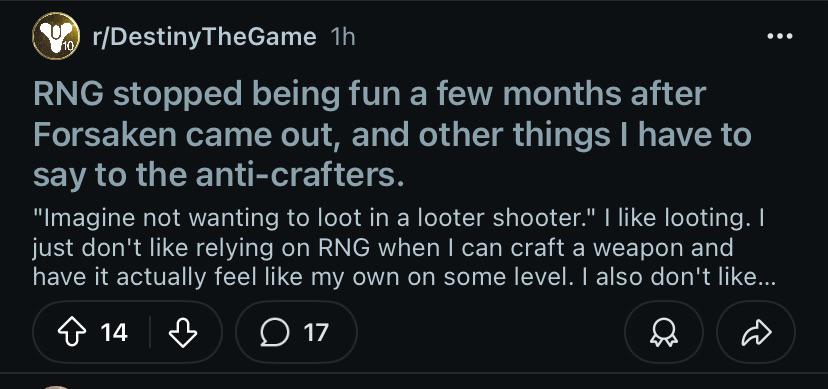828x389 pixels.
Task: Go to the r/DestinyTheGame community link
Action: click(x=204, y=37)
